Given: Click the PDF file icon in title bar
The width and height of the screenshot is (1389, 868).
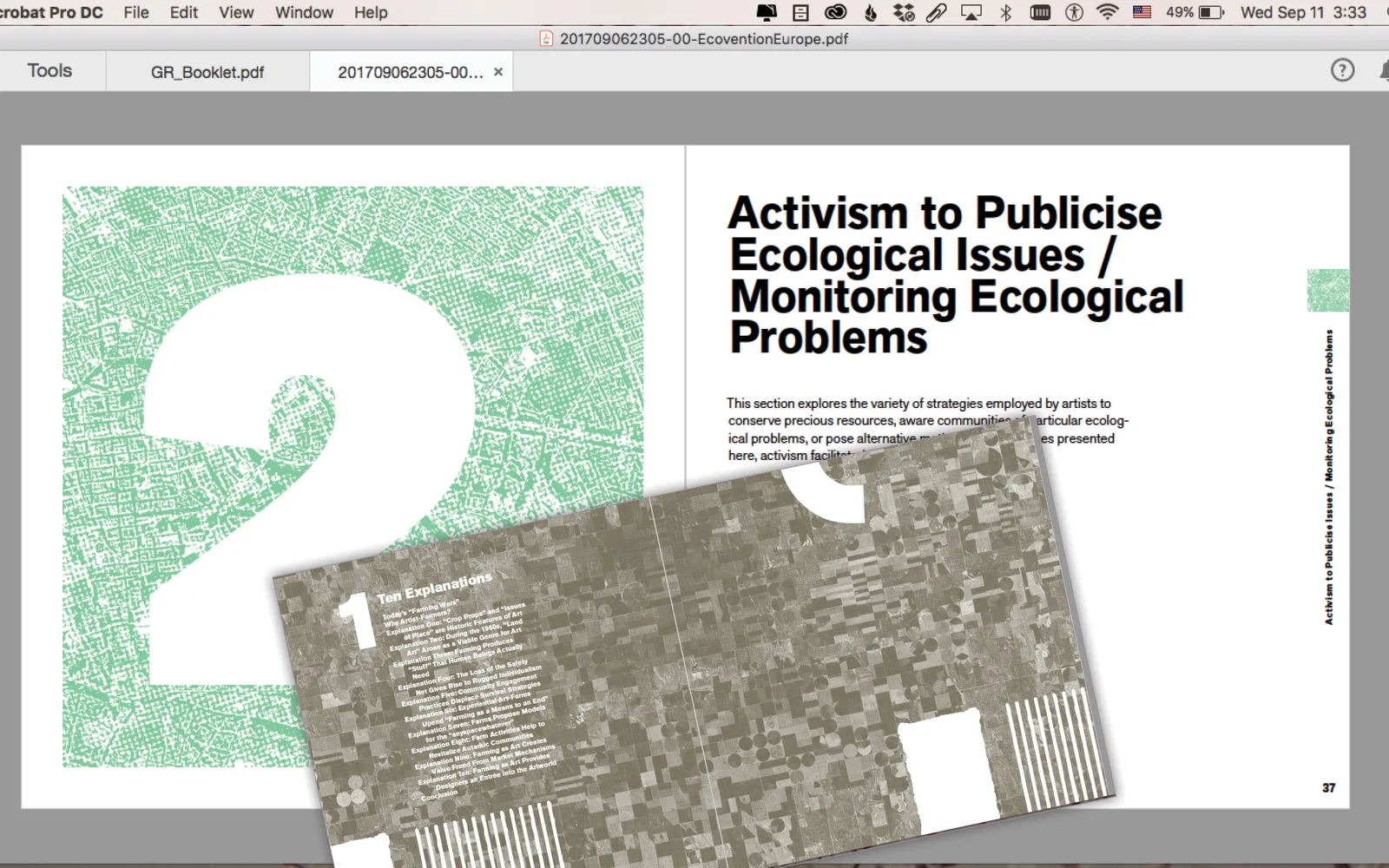Looking at the screenshot, I should [546, 38].
